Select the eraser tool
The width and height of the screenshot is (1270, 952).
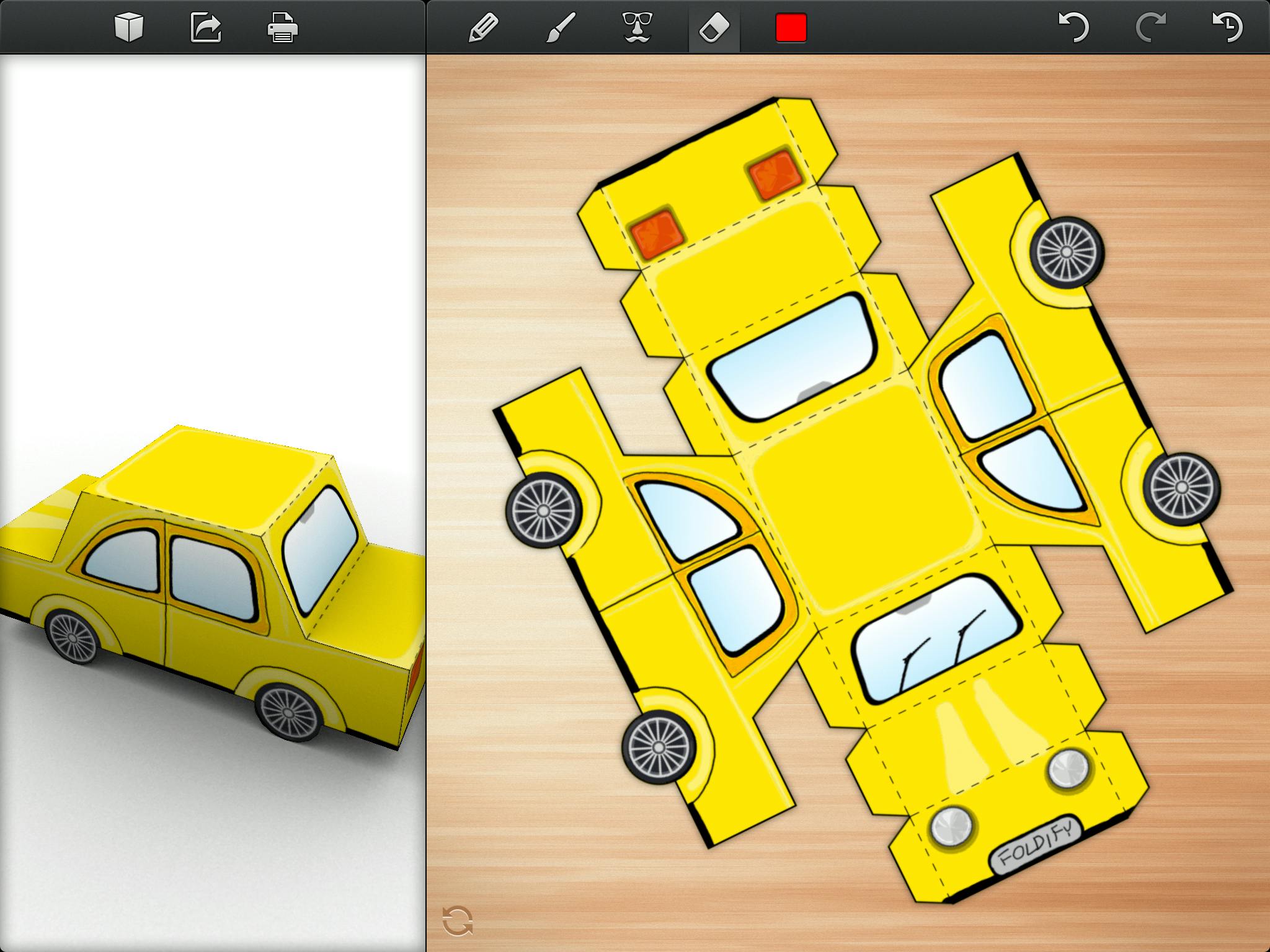pos(714,28)
